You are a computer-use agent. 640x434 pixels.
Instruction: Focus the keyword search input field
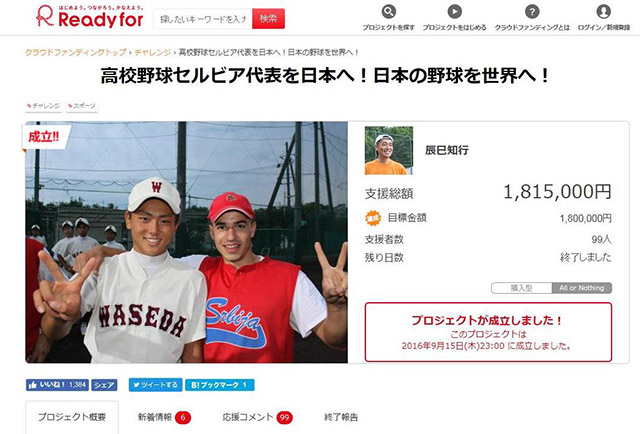pos(203,19)
